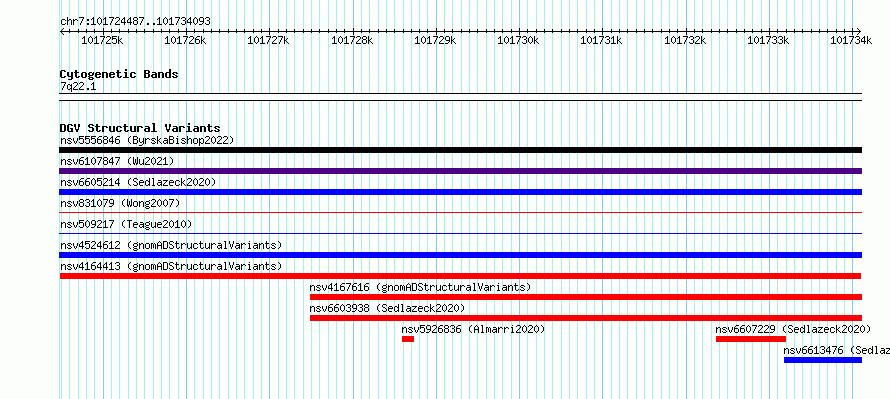The height and width of the screenshot is (399, 890).
Task: Click the 101733k ruler position
Action: pos(769,40)
